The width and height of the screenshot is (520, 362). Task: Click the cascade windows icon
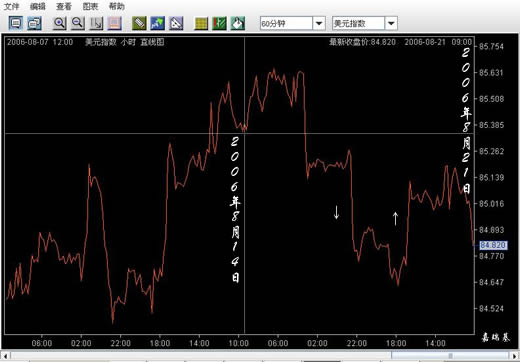(x=34, y=23)
